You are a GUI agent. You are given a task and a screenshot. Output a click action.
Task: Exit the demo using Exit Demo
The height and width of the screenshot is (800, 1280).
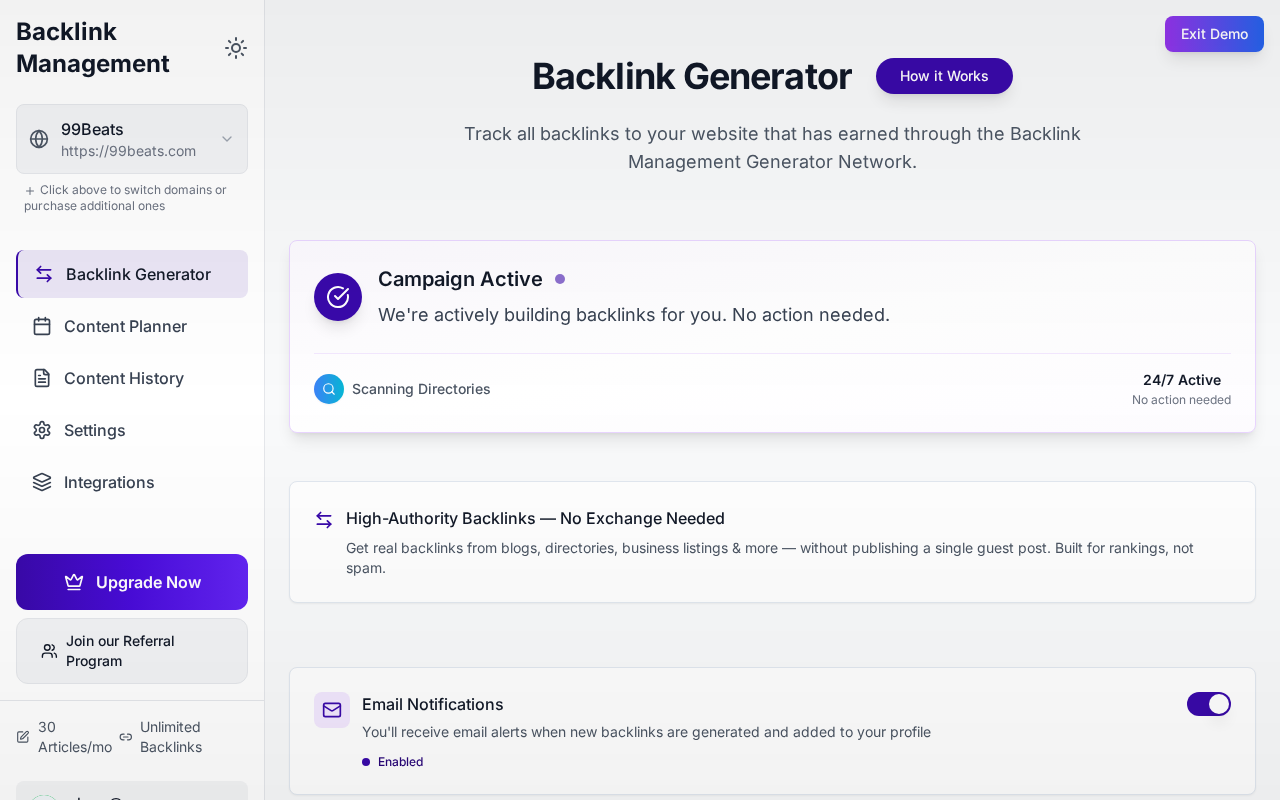pos(1214,34)
